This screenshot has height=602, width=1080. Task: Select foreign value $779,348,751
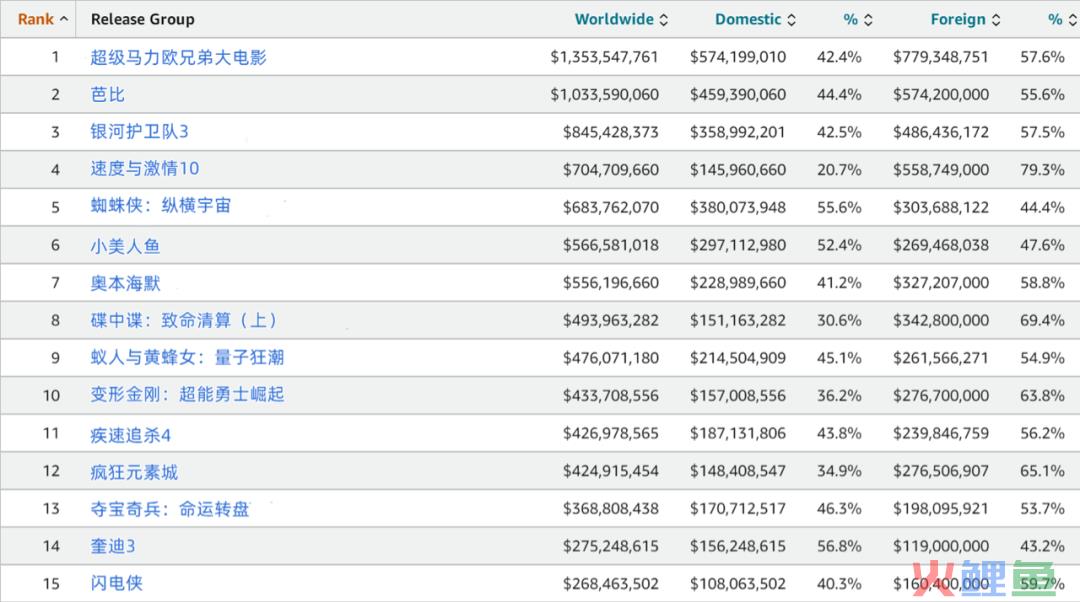[941, 57]
